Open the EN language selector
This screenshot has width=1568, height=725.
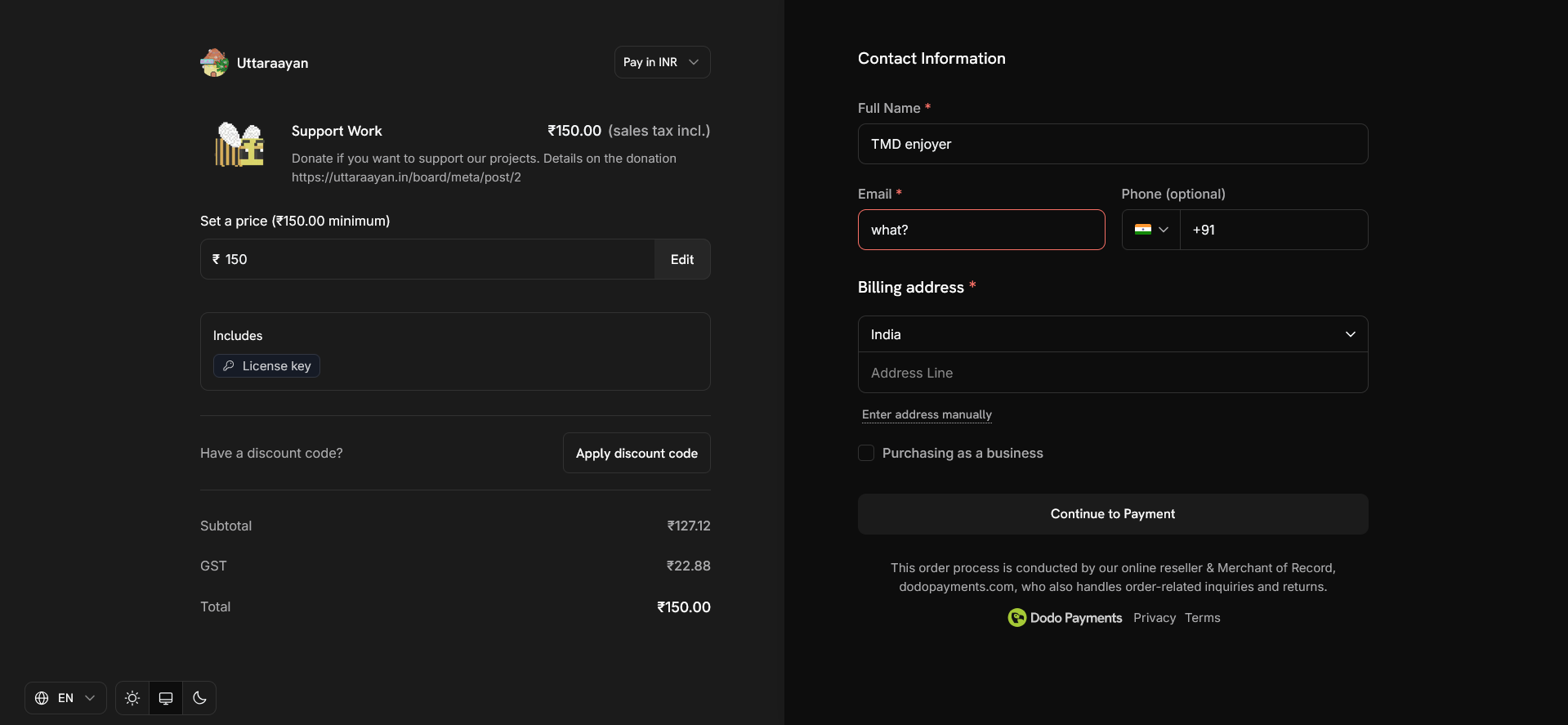click(x=66, y=698)
